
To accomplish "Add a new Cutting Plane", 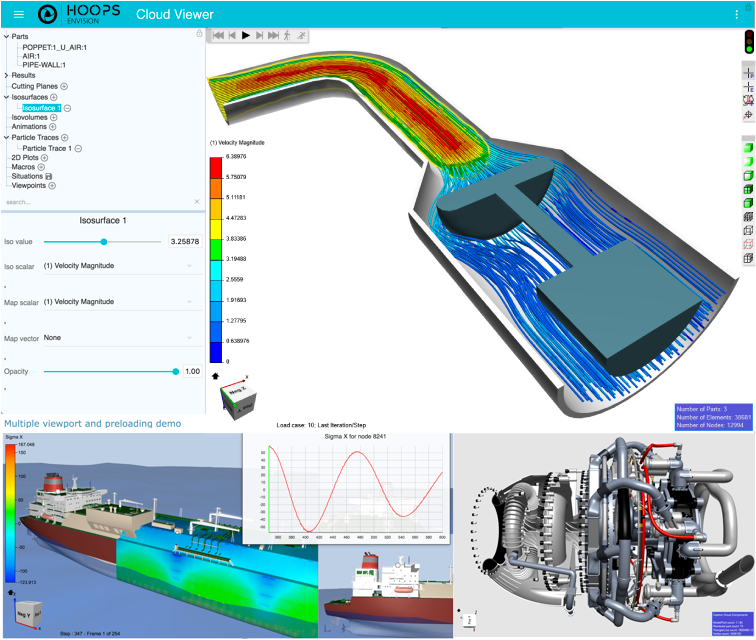I will 64,87.
